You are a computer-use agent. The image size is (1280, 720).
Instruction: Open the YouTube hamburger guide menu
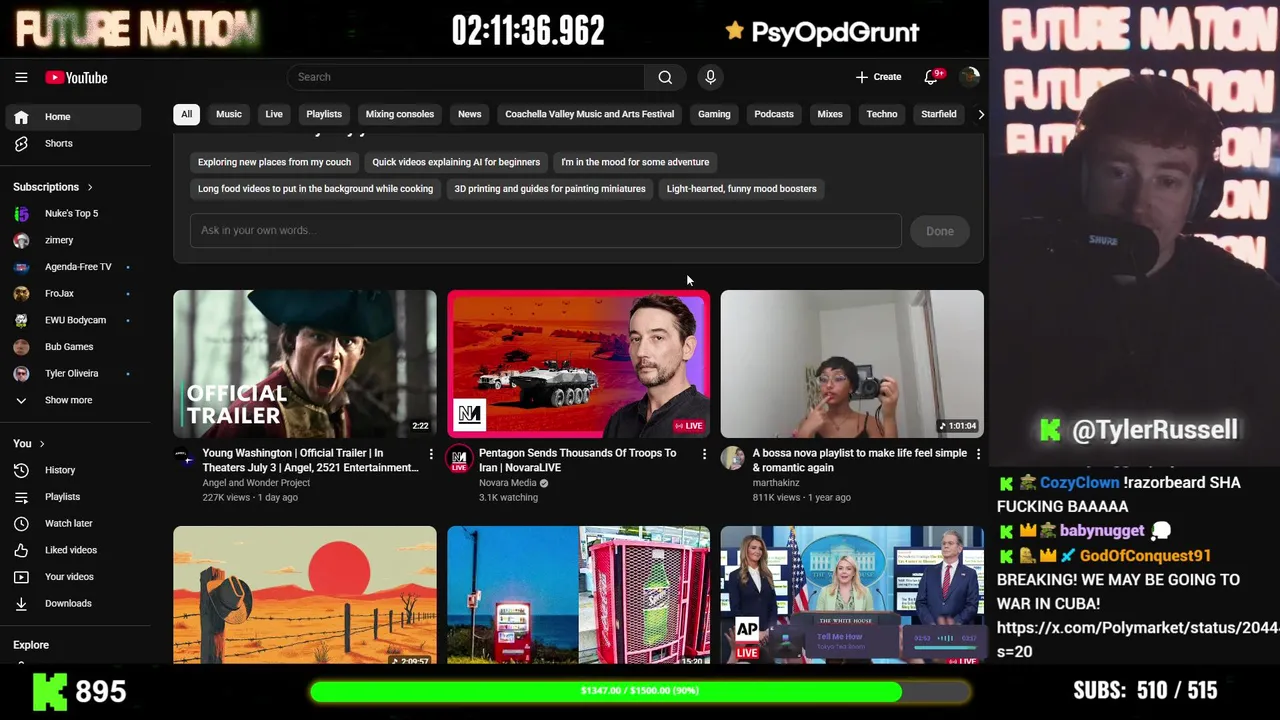[x=21, y=77]
